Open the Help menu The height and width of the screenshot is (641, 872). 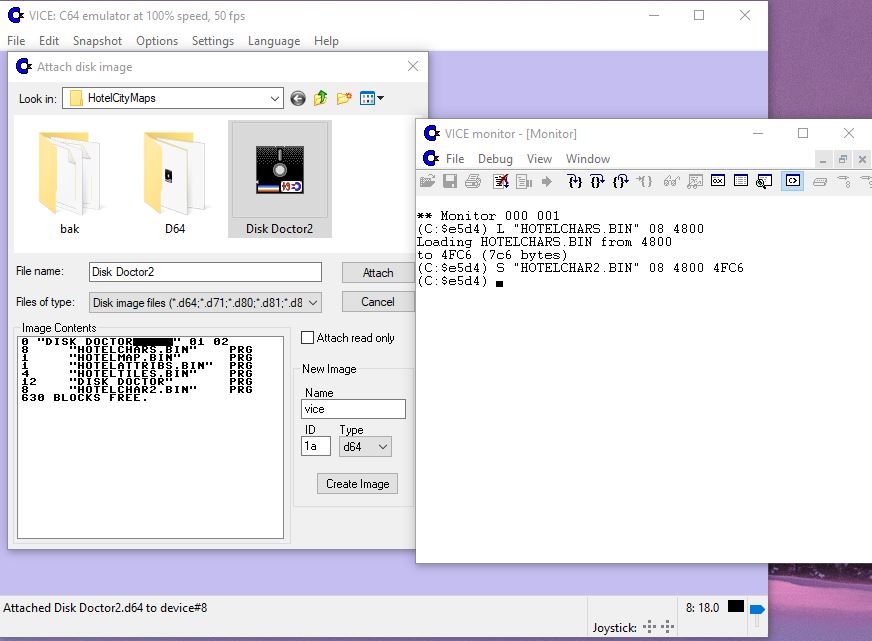[x=326, y=41]
